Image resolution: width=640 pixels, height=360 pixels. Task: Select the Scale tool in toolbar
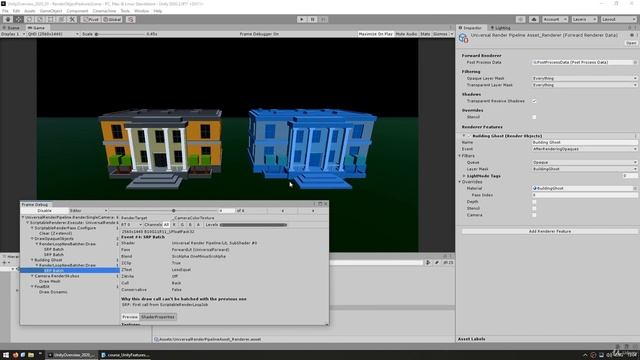[x=40, y=19]
